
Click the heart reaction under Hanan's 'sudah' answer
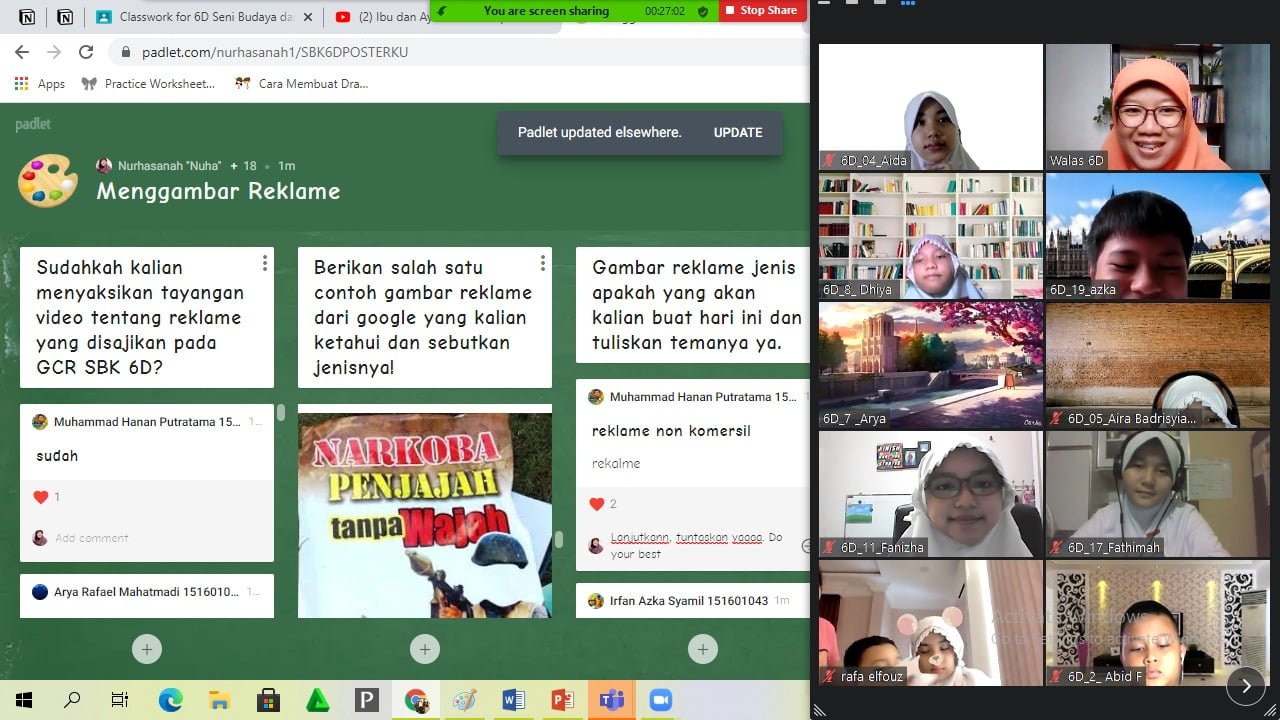point(42,497)
